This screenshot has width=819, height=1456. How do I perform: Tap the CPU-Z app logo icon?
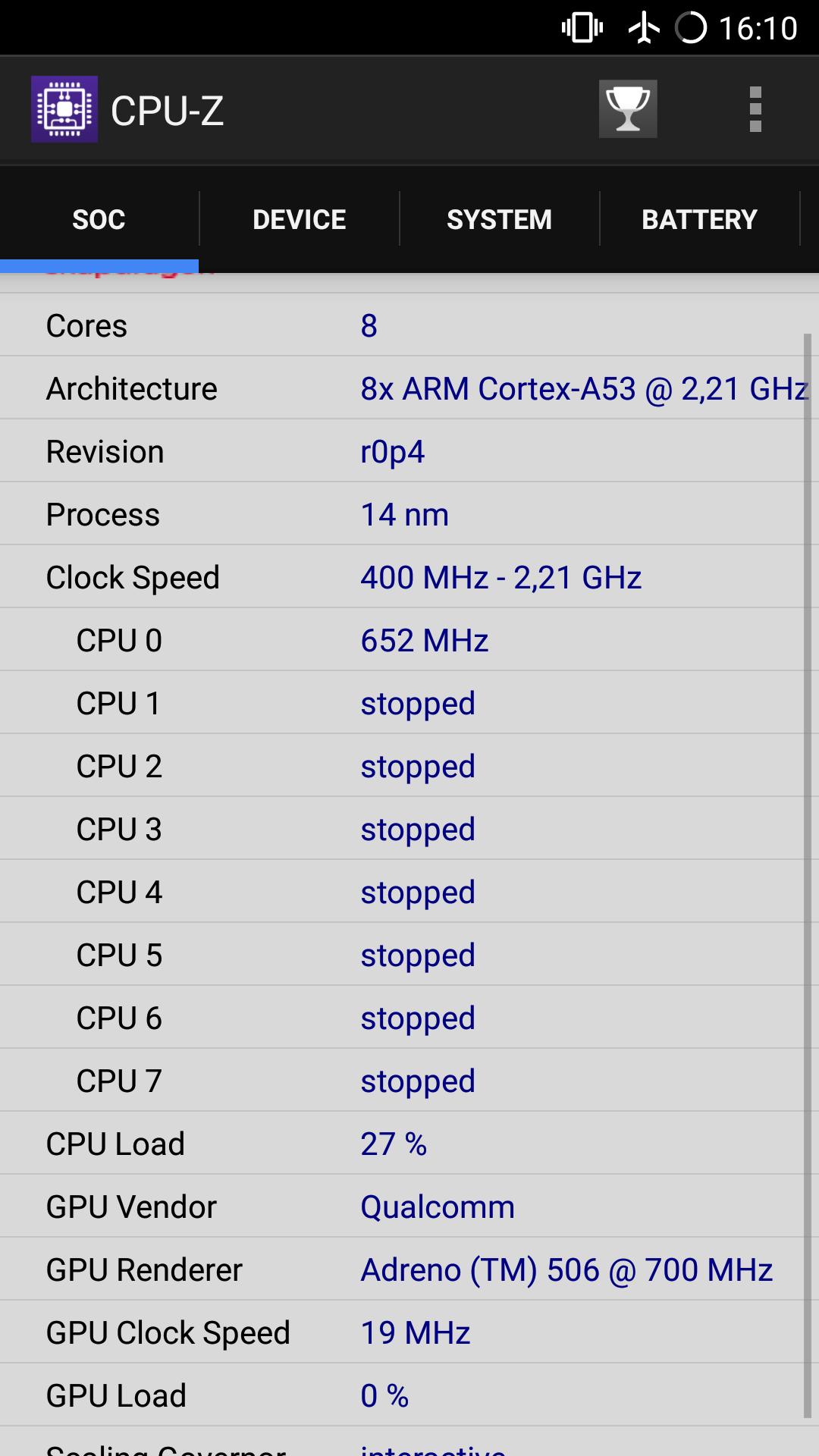(x=64, y=109)
